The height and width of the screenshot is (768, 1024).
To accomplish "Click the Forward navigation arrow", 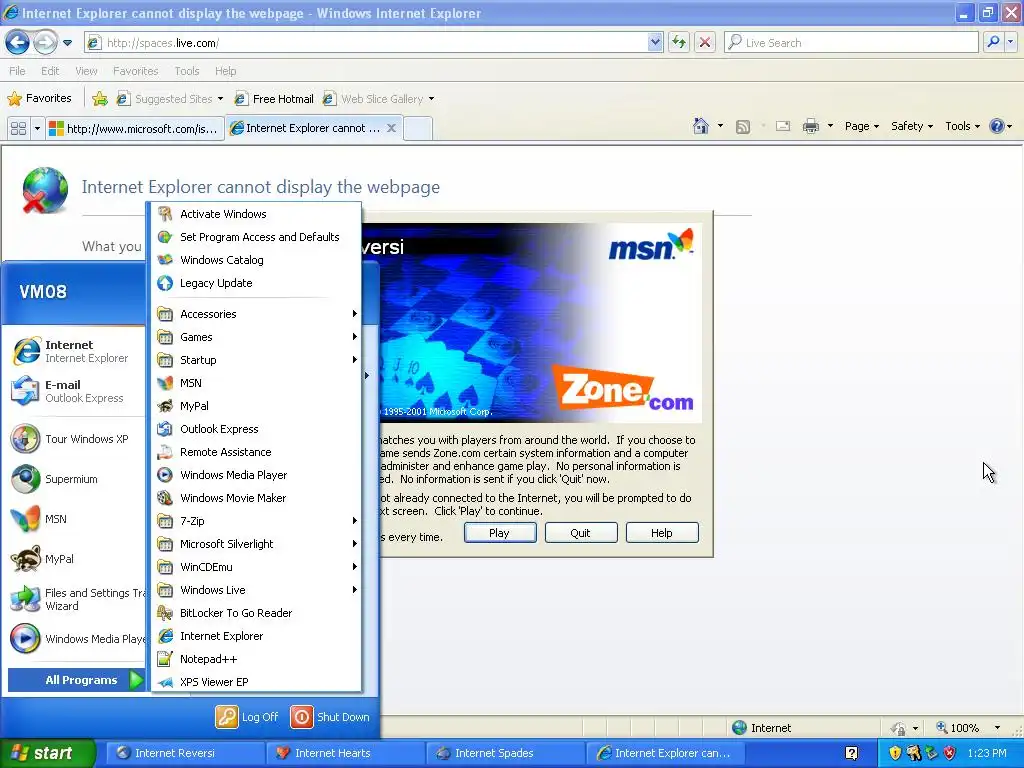I will pyautogui.click(x=45, y=43).
